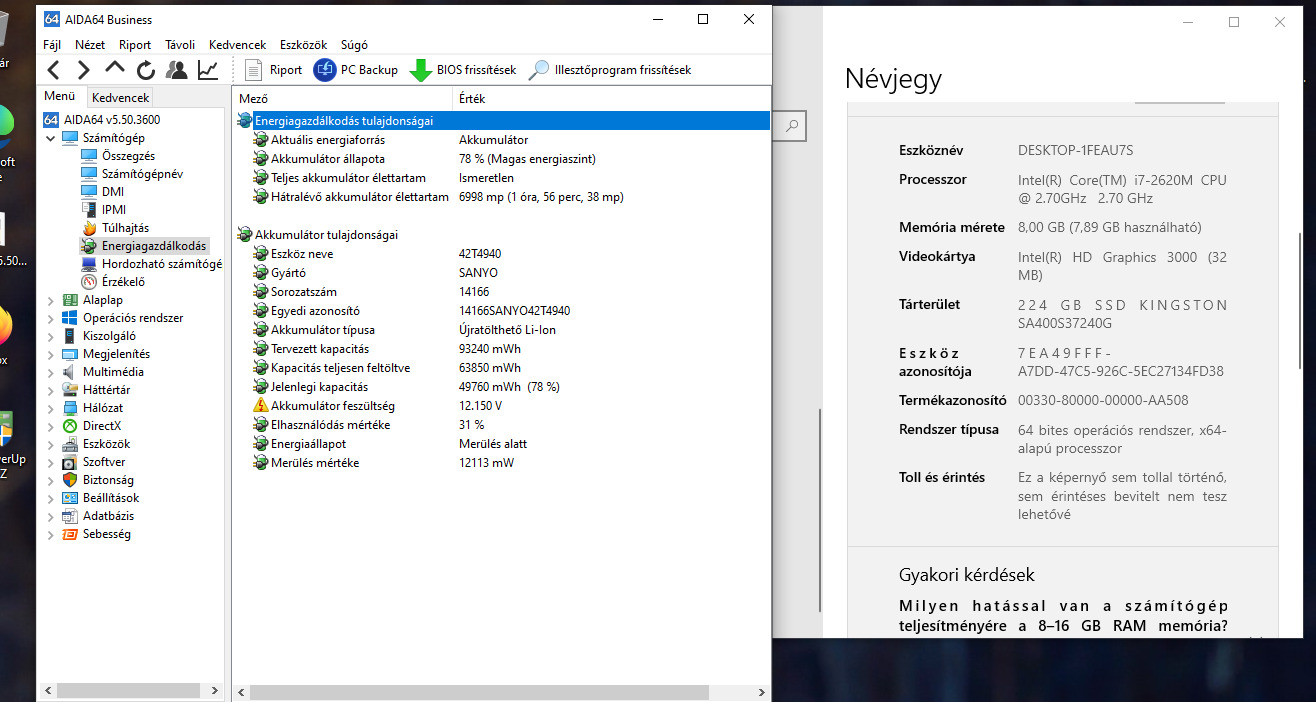Click the 14166SANYO42T4940 value
The height and width of the screenshot is (702, 1316).
514,311
